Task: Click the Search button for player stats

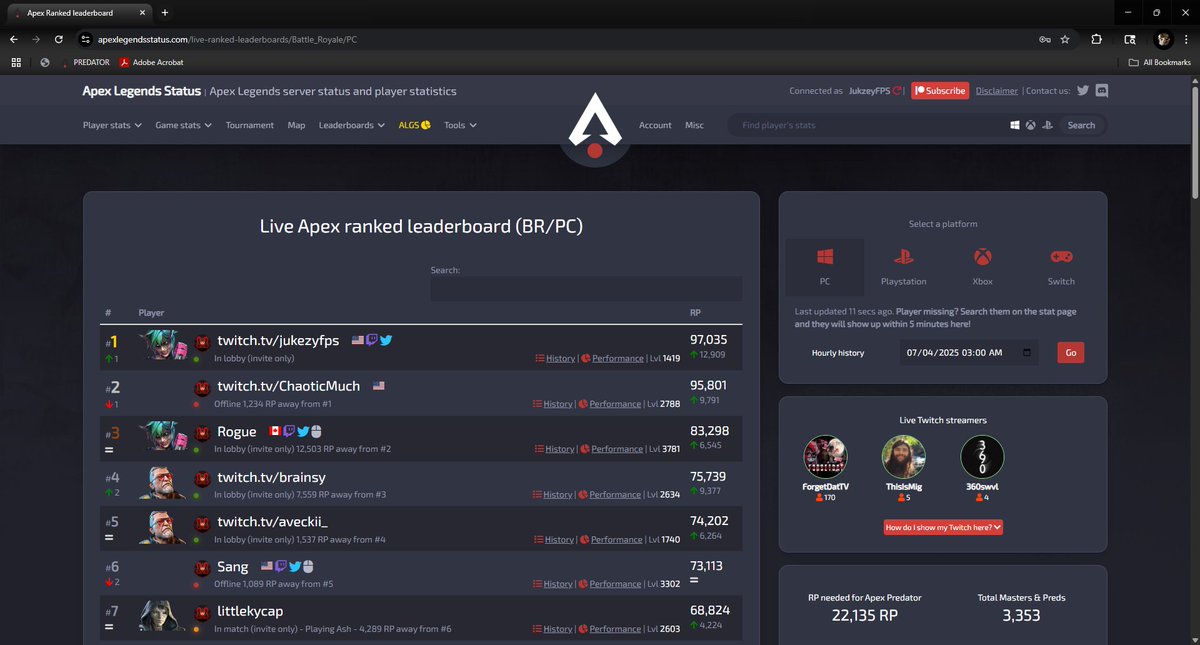Action: (1081, 125)
